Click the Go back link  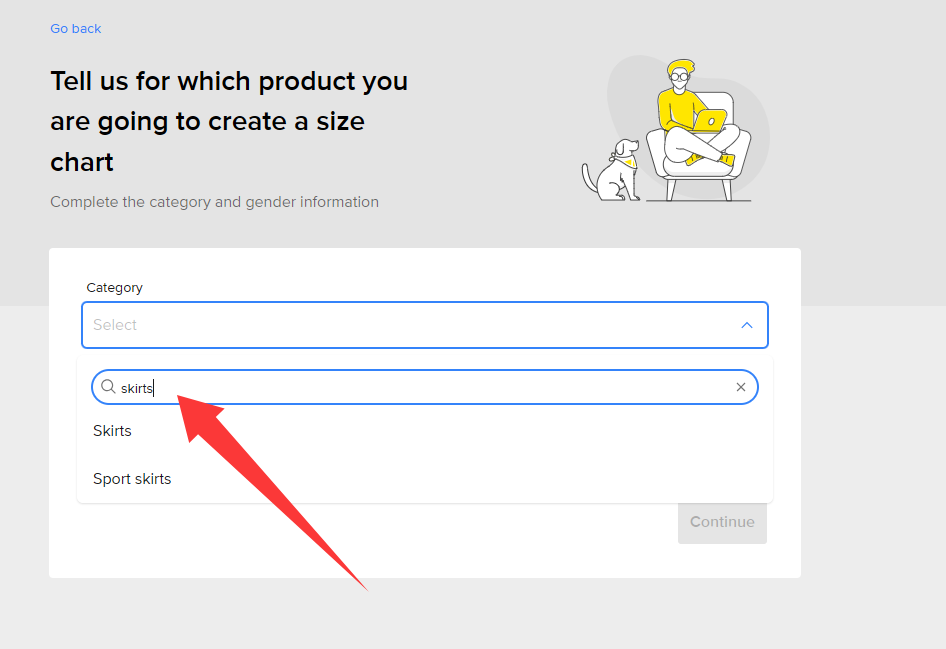point(75,28)
